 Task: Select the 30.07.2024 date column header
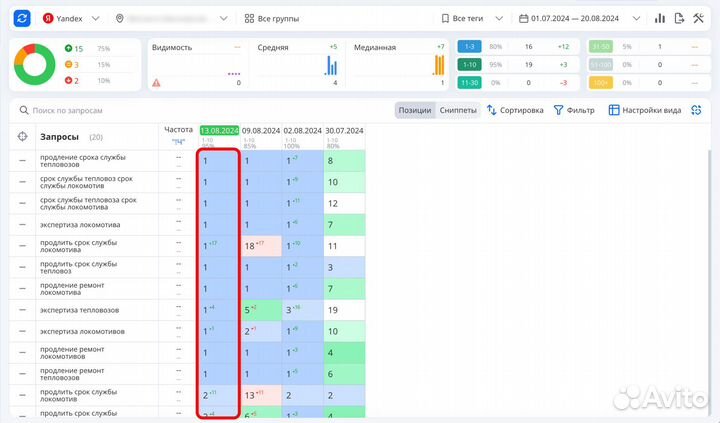[x=344, y=130]
